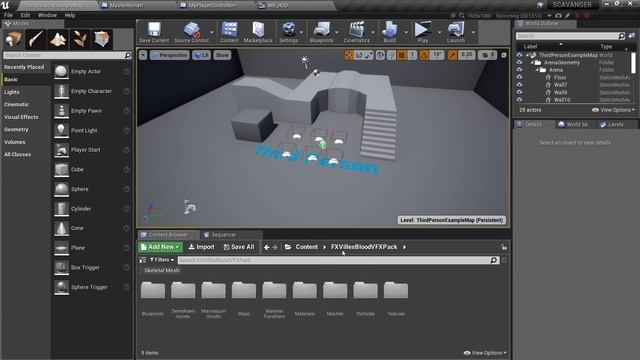Switch to the Sequencer tab
Image resolution: width=640 pixels, height=360 pixels.
click(x=223, y=235)
